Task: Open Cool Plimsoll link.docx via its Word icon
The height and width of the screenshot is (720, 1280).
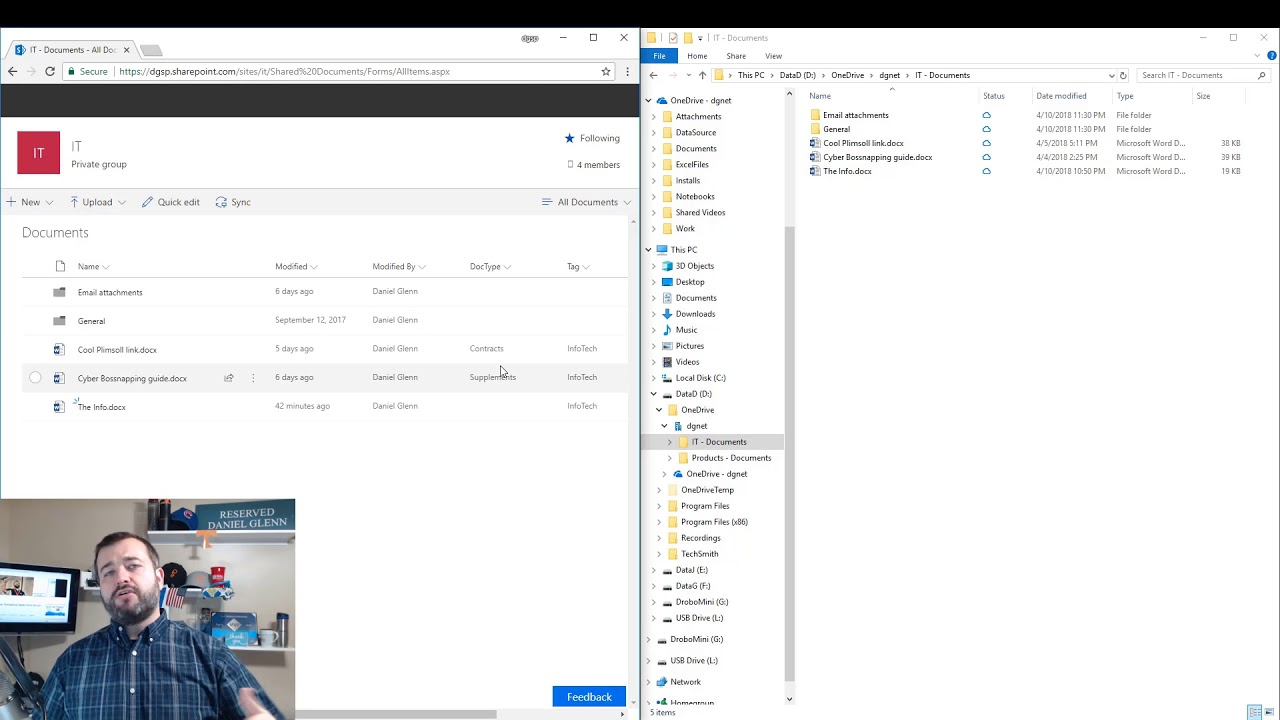Action: coord(58,349)
